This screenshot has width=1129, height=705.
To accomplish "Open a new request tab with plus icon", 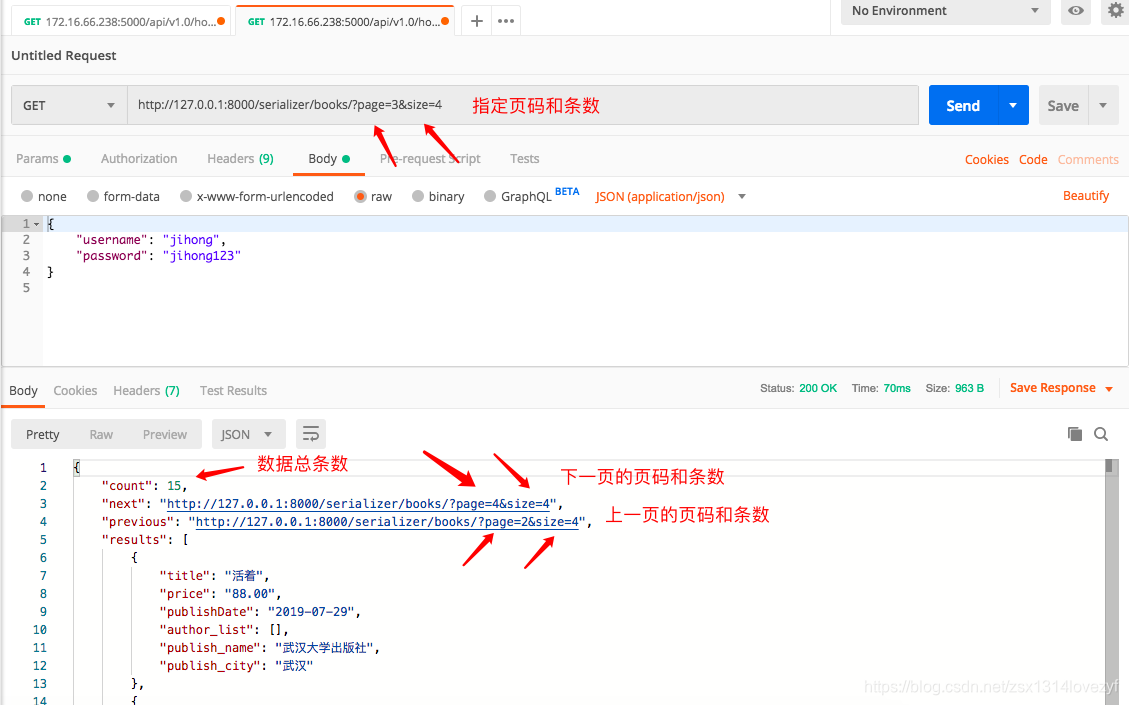I will [476, 21].
